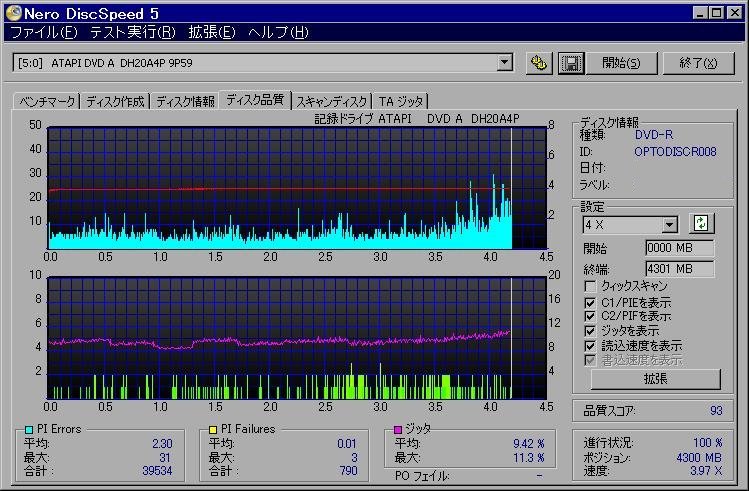Click the refresh speed icon beside 4 X dropdown
The image size is (749, 491).
[x=701, y=223]
